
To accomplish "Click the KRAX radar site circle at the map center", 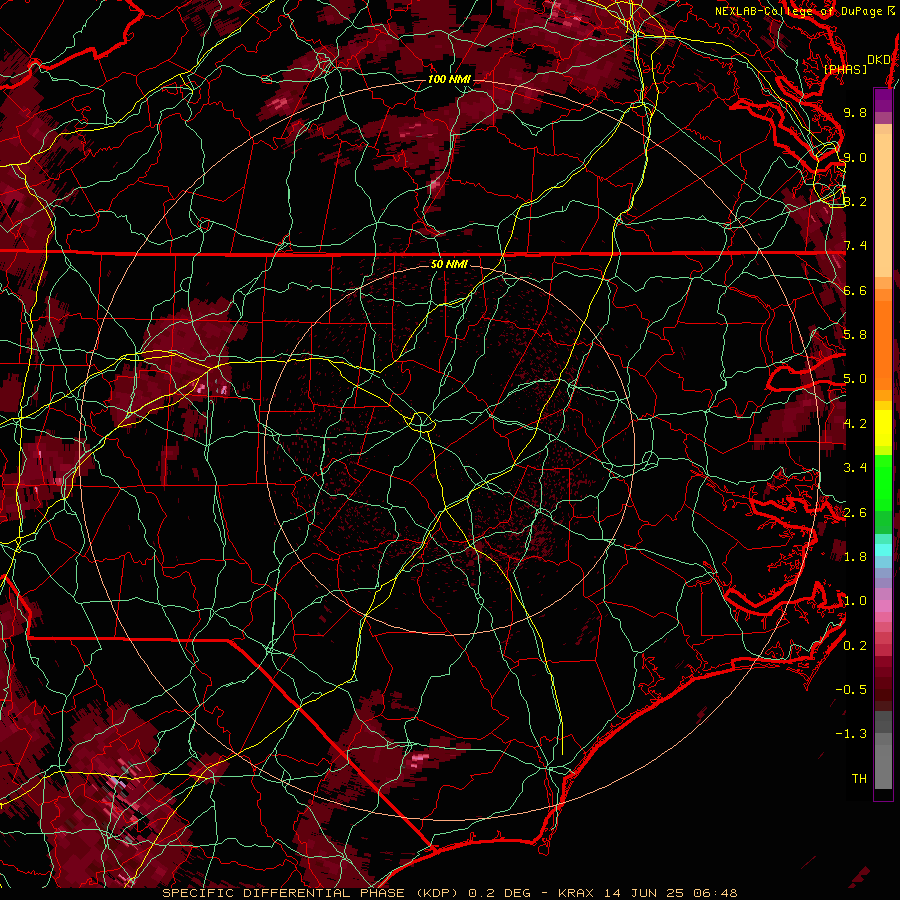I will [x=421, y=422].
